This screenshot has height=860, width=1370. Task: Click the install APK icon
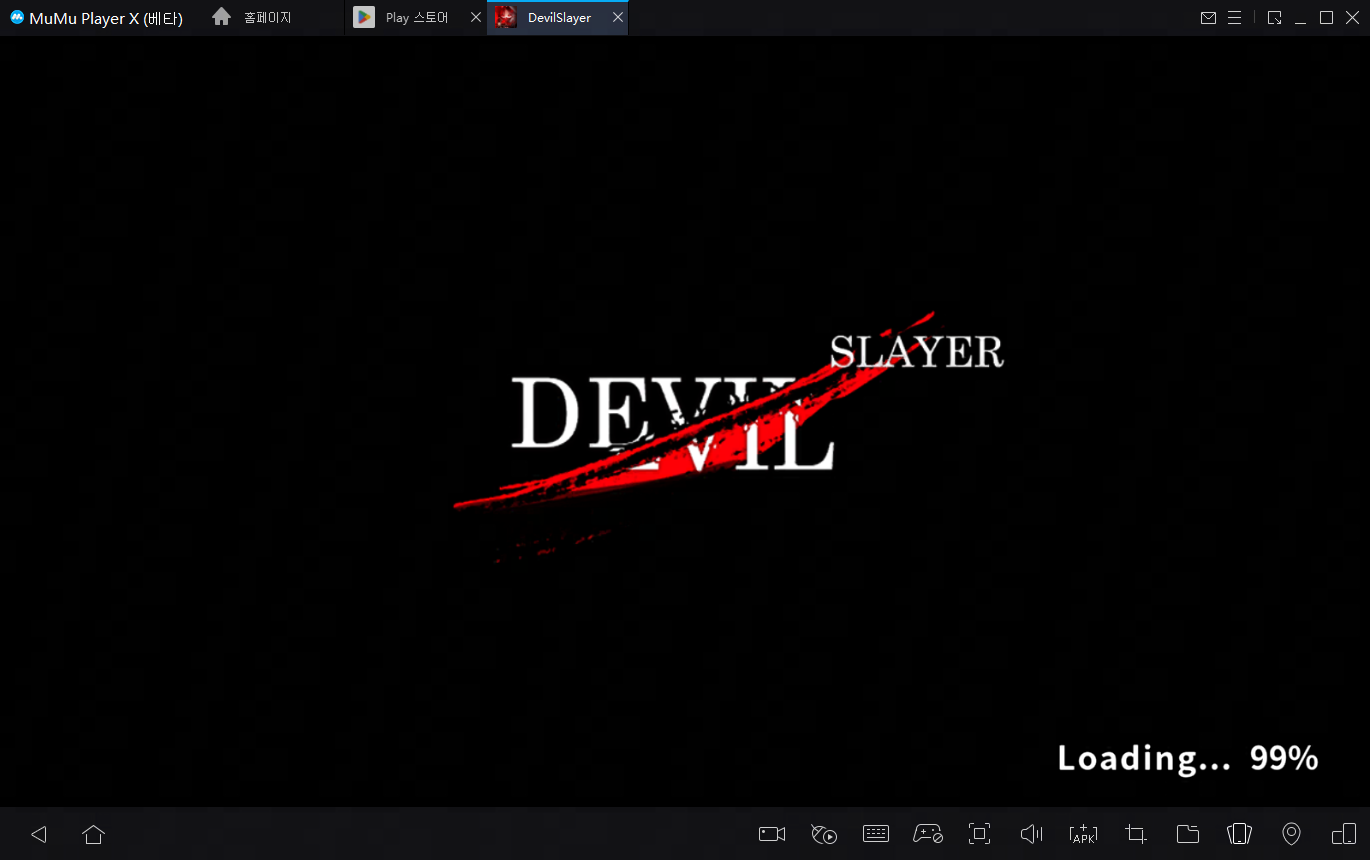pyautogui.click(x=1084, y=834)
